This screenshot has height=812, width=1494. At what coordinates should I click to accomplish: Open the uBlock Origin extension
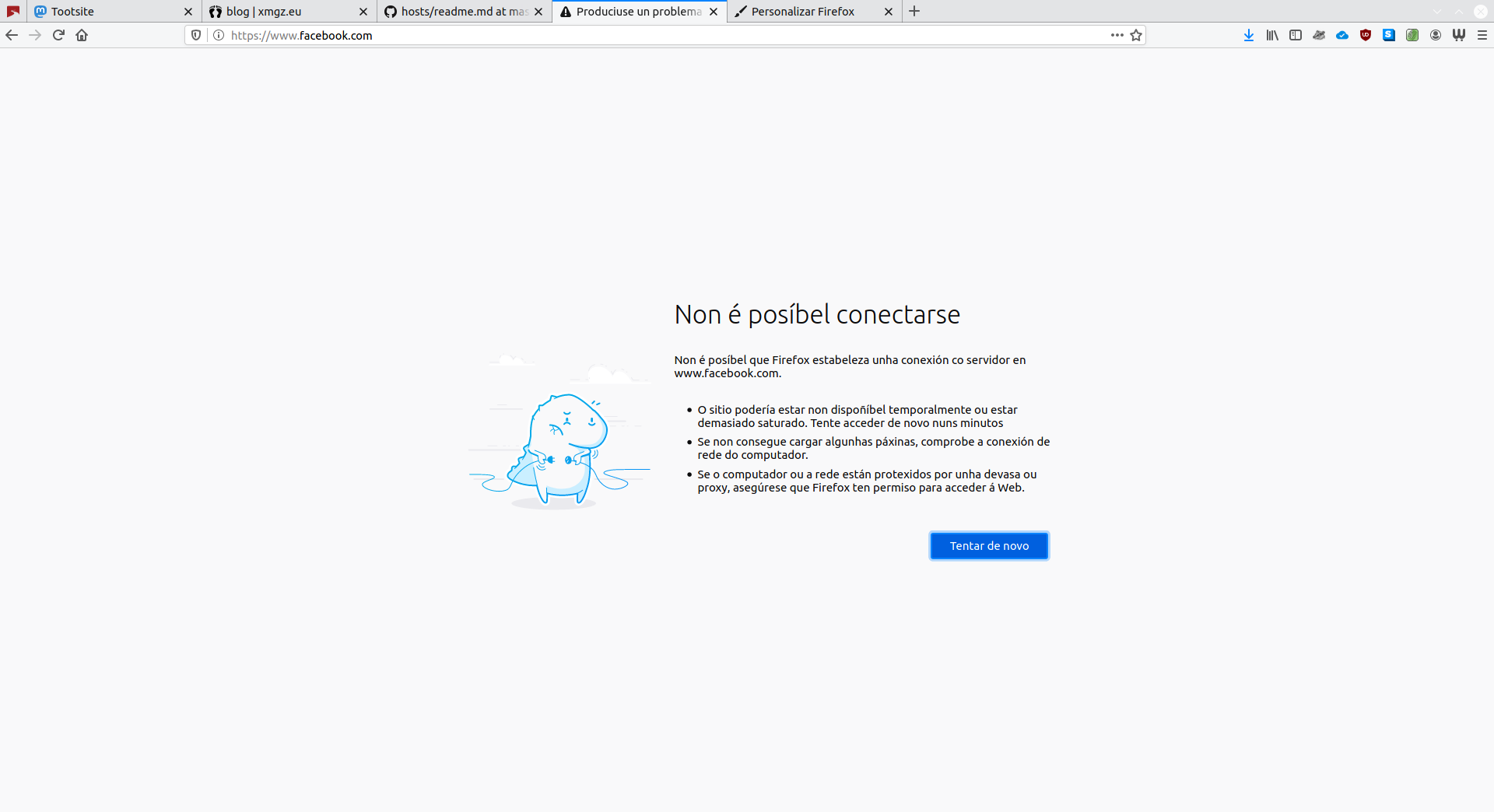click(x=1366, y=35)
